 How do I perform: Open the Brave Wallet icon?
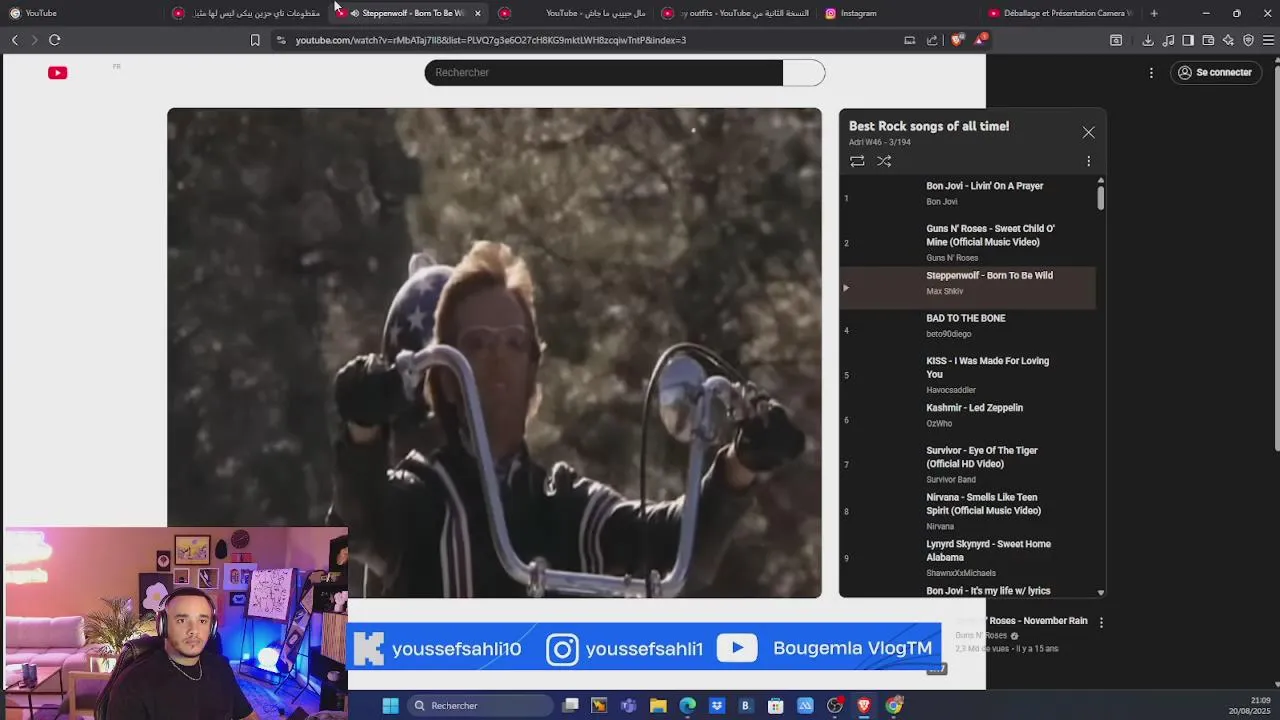point(1208,40)
